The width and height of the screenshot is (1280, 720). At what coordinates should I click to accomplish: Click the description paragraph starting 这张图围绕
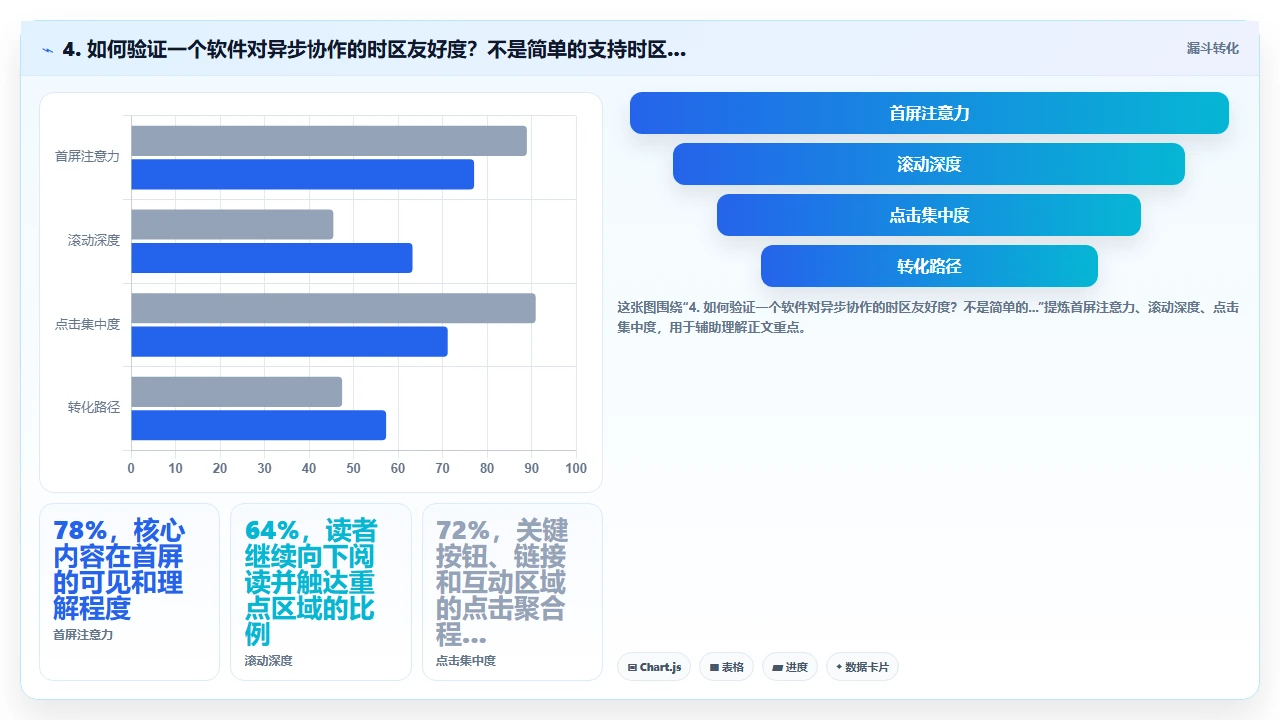tap(928, 317)
